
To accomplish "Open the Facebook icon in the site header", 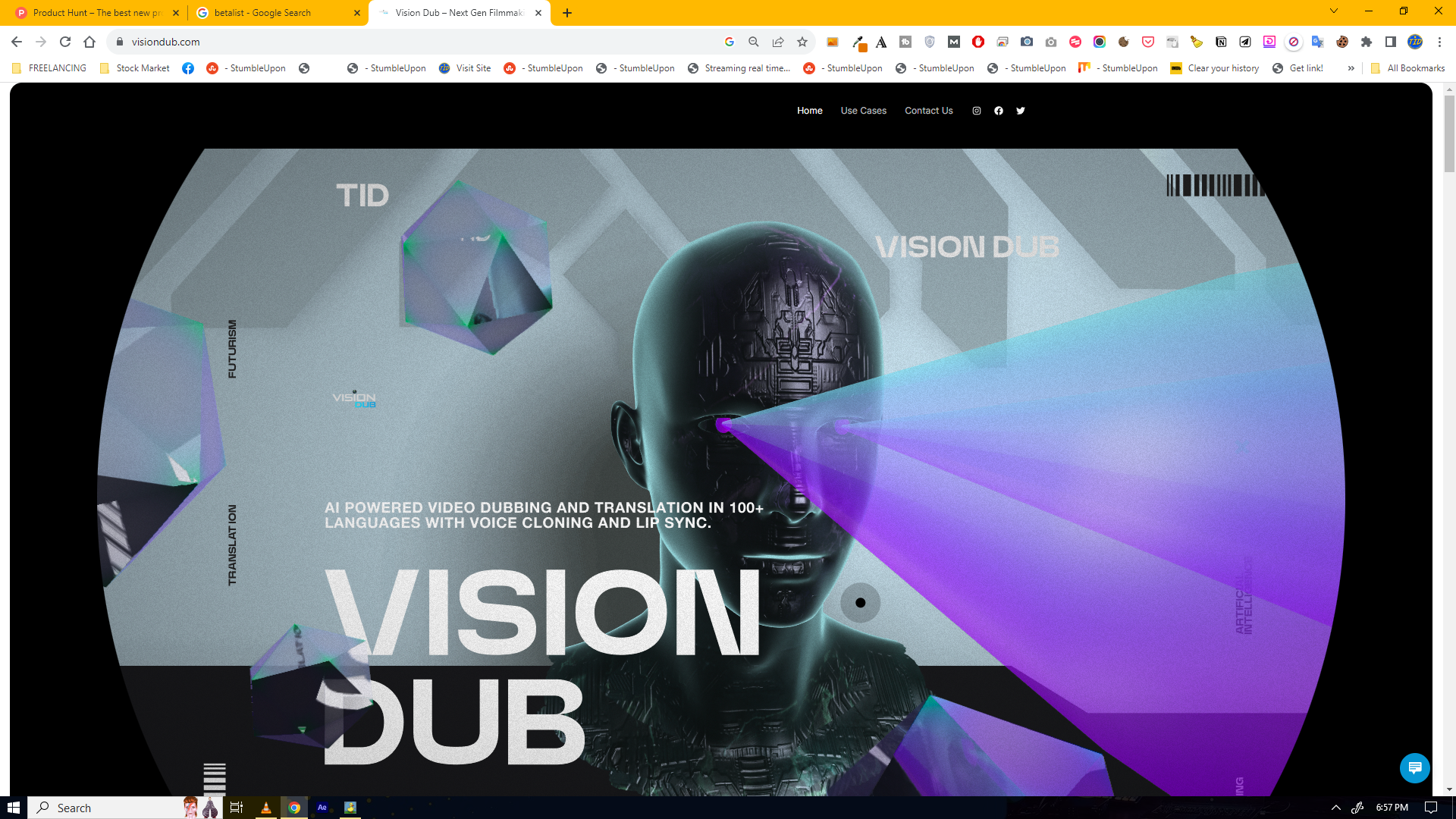I will (999, 111).
